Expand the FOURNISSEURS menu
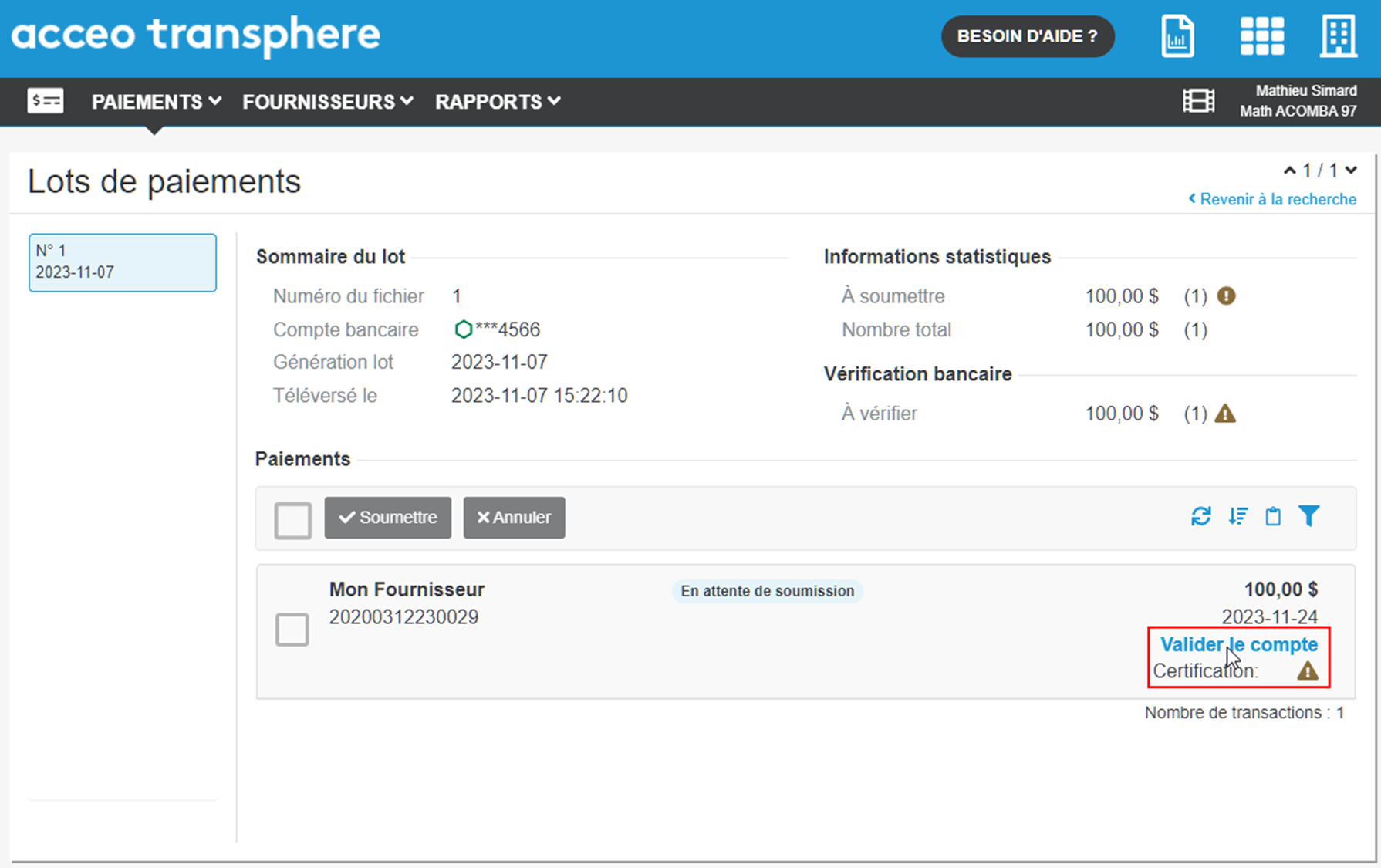 [328, 102]
